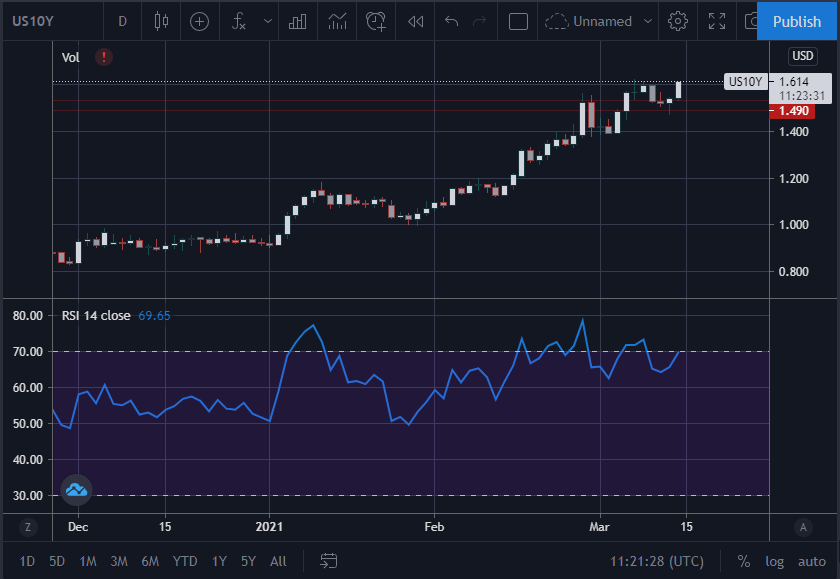Click the RSI value 69.65
The image size is (840, 579).
pyautogui.click(x=154, y=315)
